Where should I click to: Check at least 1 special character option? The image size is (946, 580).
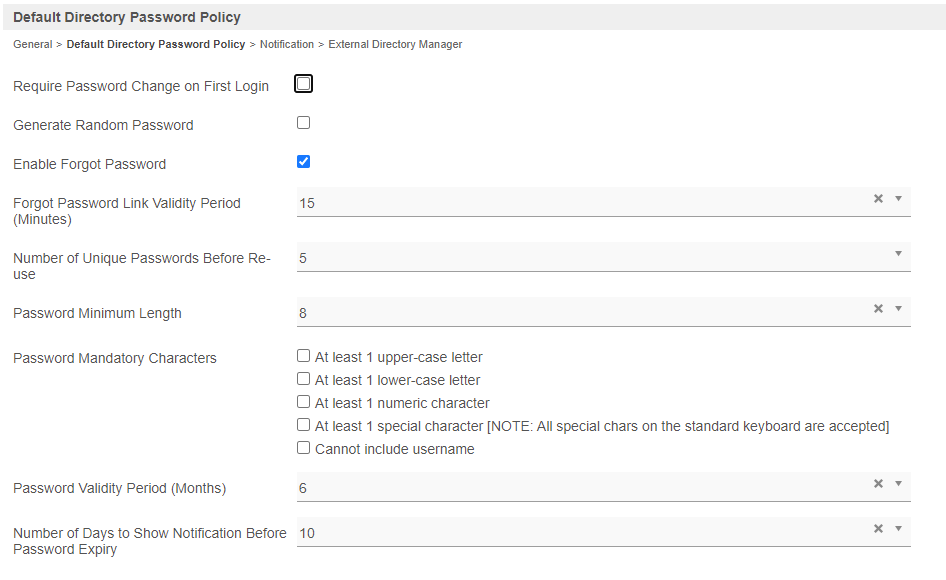(303, 425)
